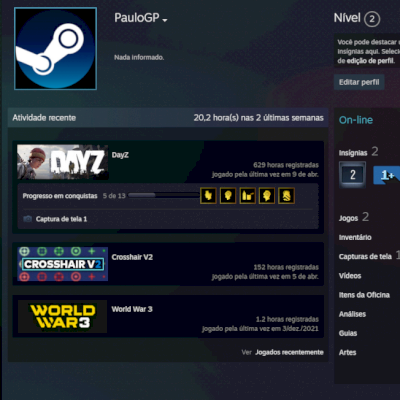Click the Steam logo profile avatar
Viewport: 400px width, 400px height.
(x=55, y=49)
